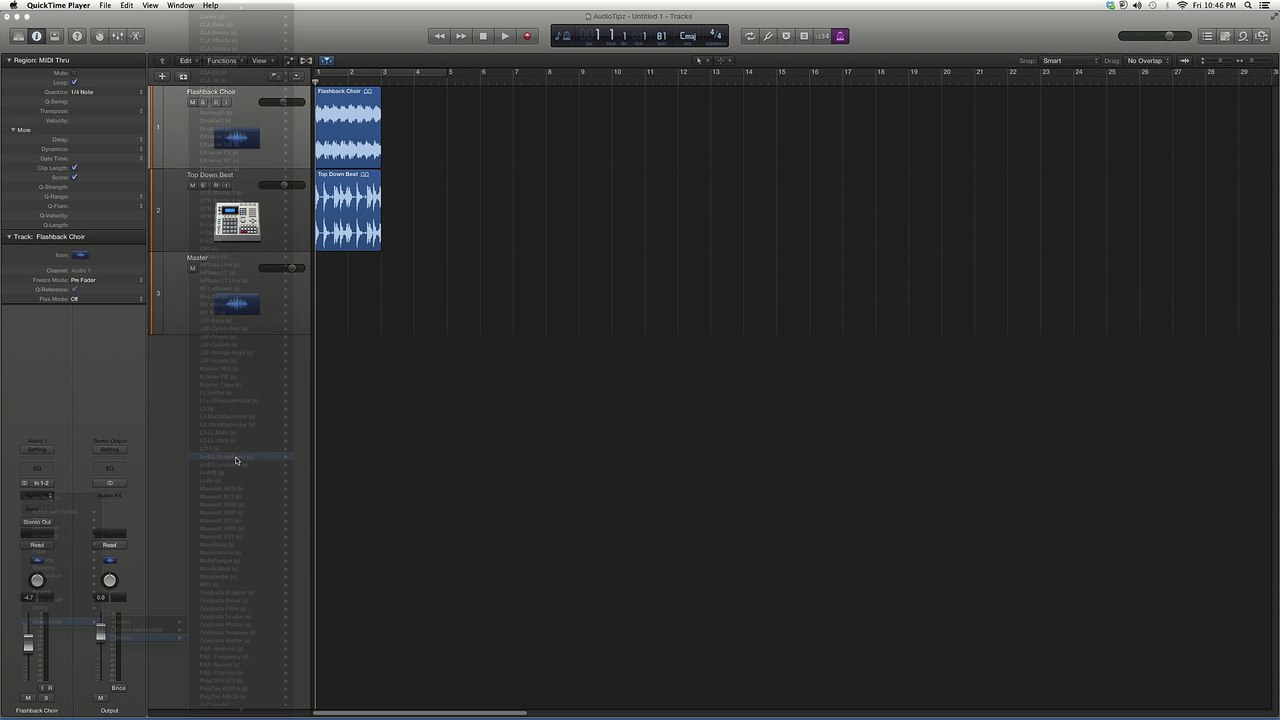
Task: Toggle Cycle mode button
Action: (x=750, y=36)
